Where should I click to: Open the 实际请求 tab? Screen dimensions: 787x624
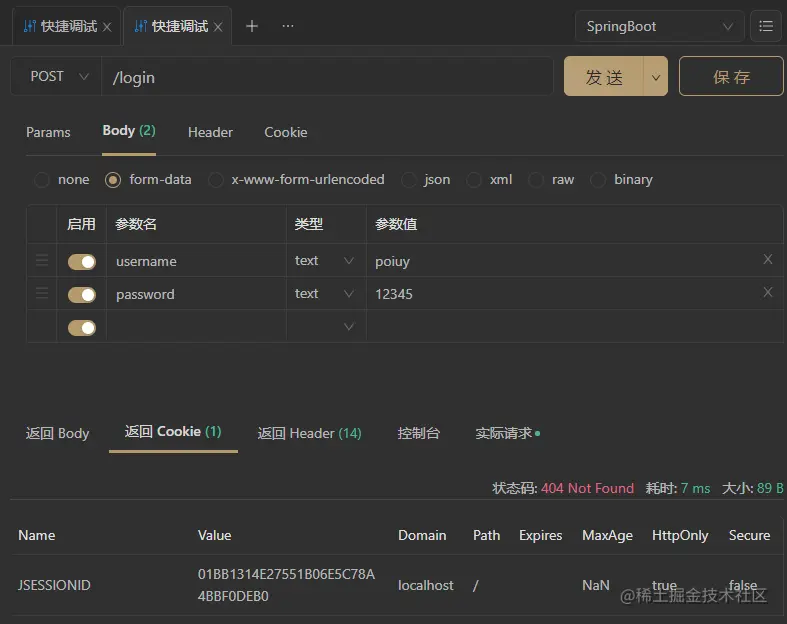tap(507, 433)
